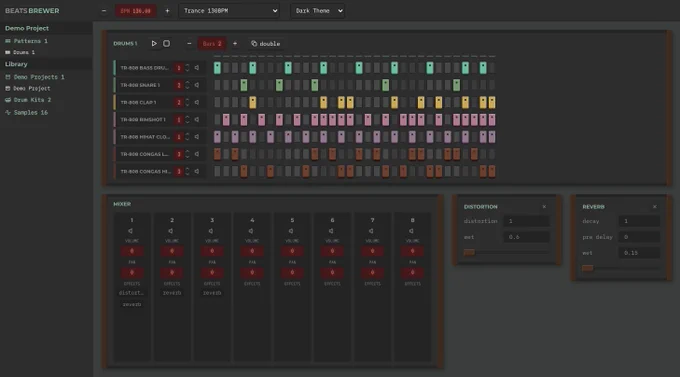Screen dimensions: 680x377
Task: Open the Dark Theme dropdown
Action: pos(318,11)
